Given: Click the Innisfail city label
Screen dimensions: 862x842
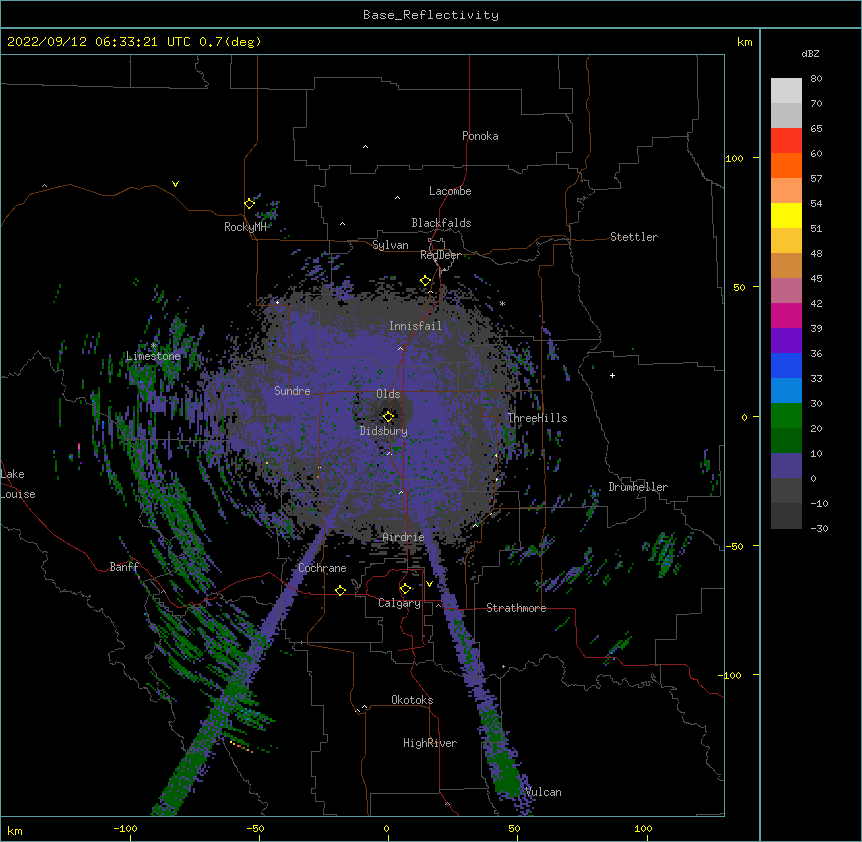Looking at the screenshot, I should 415,326.
